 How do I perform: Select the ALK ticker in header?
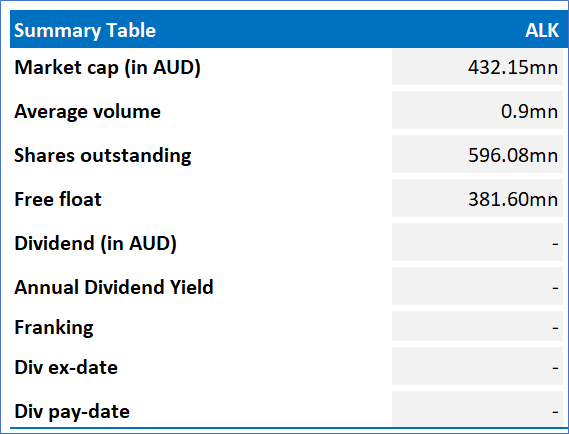click(x=542, y=30)
